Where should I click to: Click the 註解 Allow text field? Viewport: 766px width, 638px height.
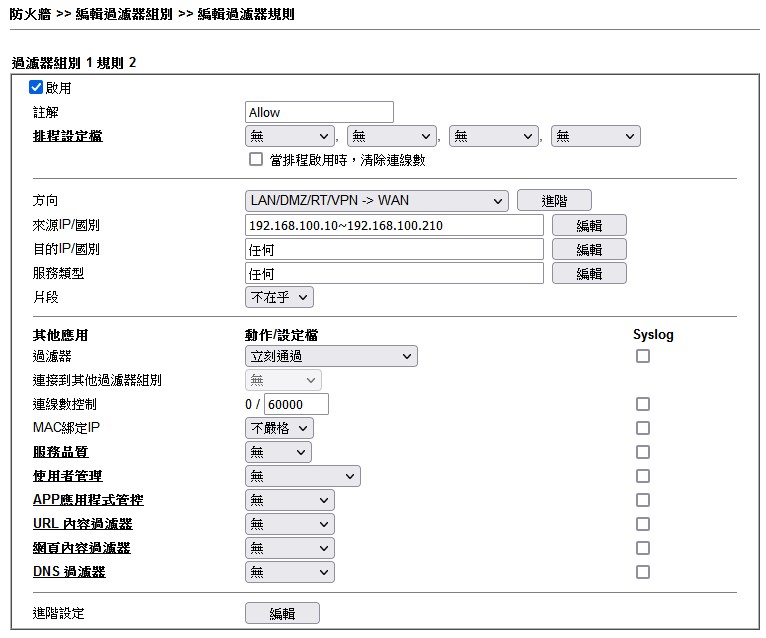319,112
